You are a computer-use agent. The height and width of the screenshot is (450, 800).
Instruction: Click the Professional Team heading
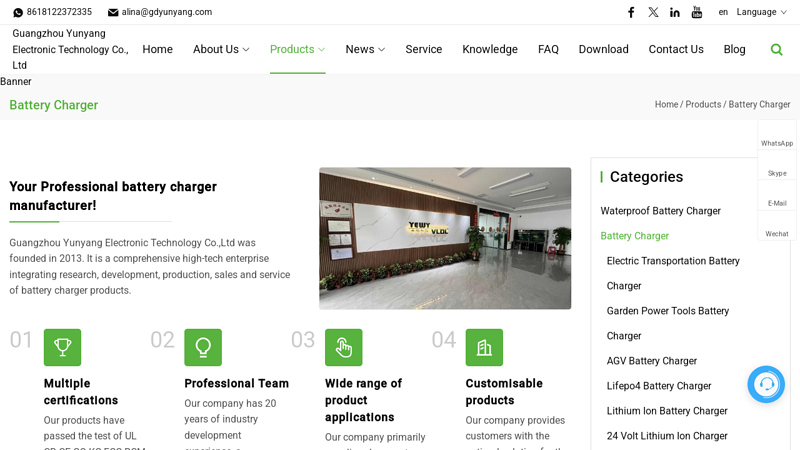[236, 384]
